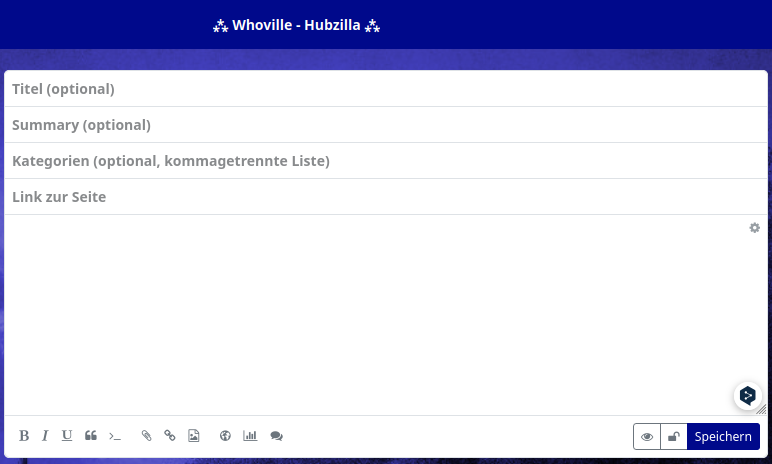Attach a file with the paperclip icon
This screenshot has height=464, width=772.
pos(146,436)
